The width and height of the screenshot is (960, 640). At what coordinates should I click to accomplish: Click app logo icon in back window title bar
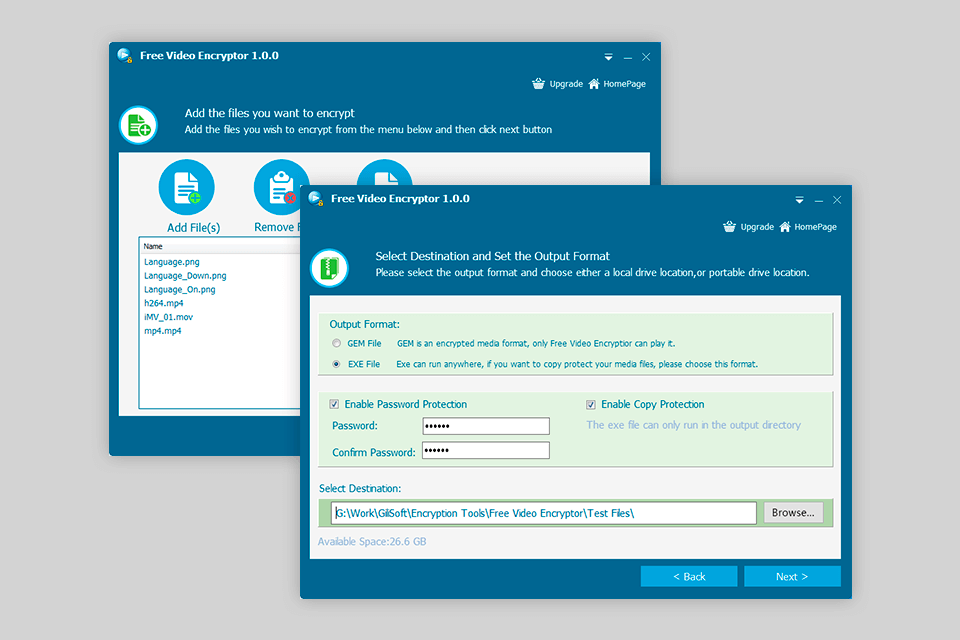(125, 55)
